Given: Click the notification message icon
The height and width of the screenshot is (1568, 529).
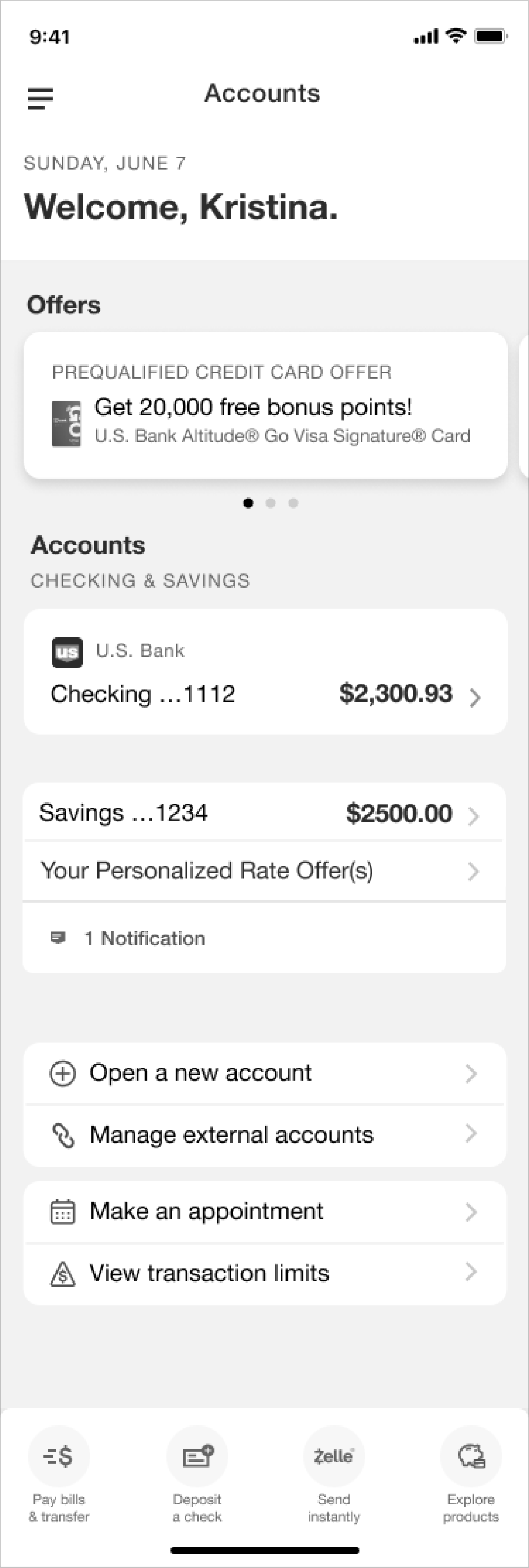Looking at the screenshot, I should [x=58, y=937].
